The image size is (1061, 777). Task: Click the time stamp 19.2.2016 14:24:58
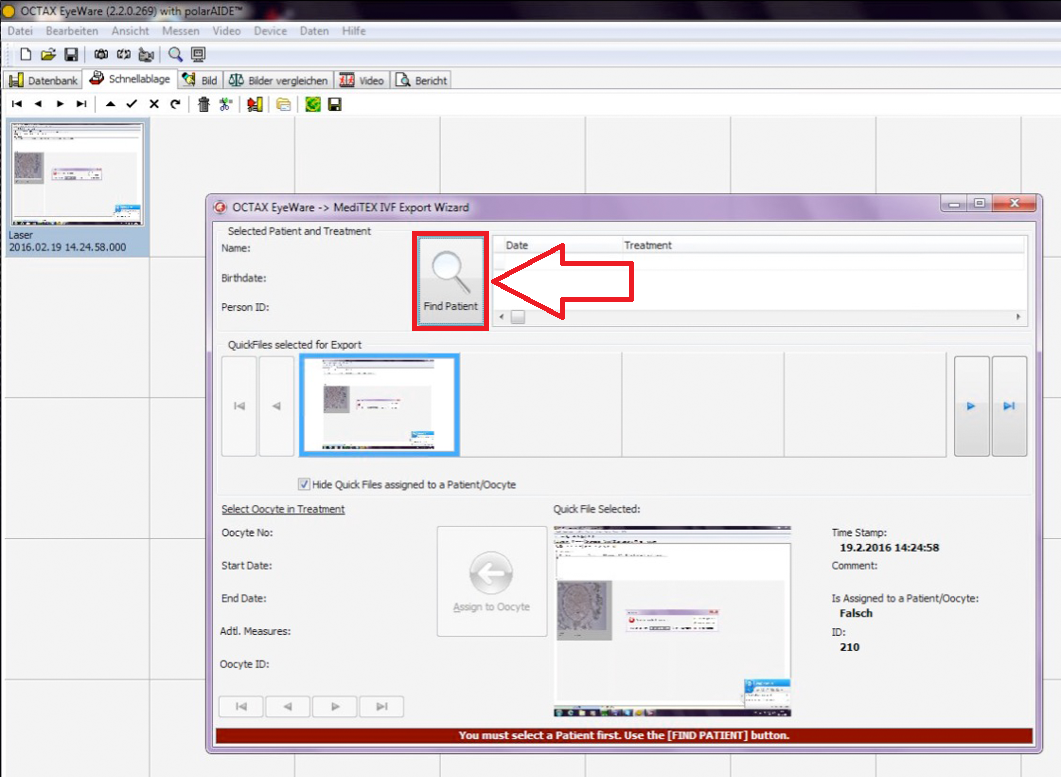(x=889, y=548)
